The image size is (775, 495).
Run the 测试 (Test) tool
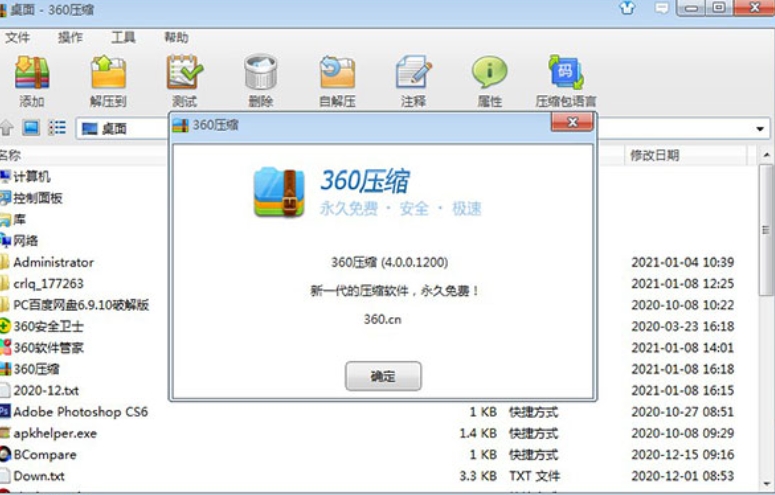[x=184, y=82]
